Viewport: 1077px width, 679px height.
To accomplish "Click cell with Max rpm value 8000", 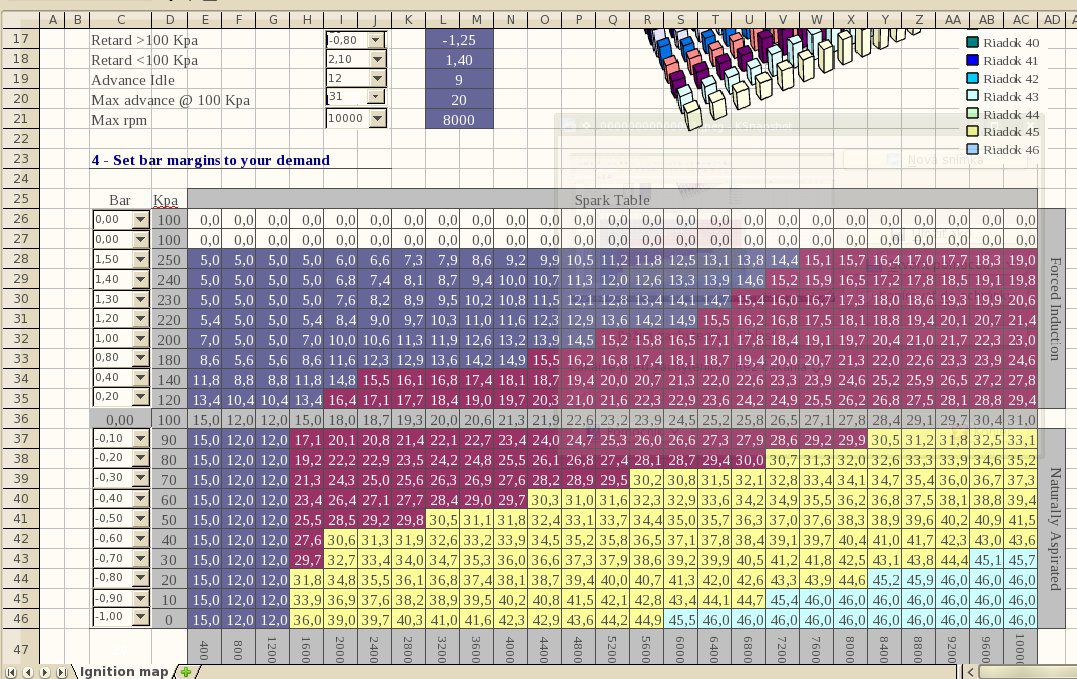I will point(459,120).
